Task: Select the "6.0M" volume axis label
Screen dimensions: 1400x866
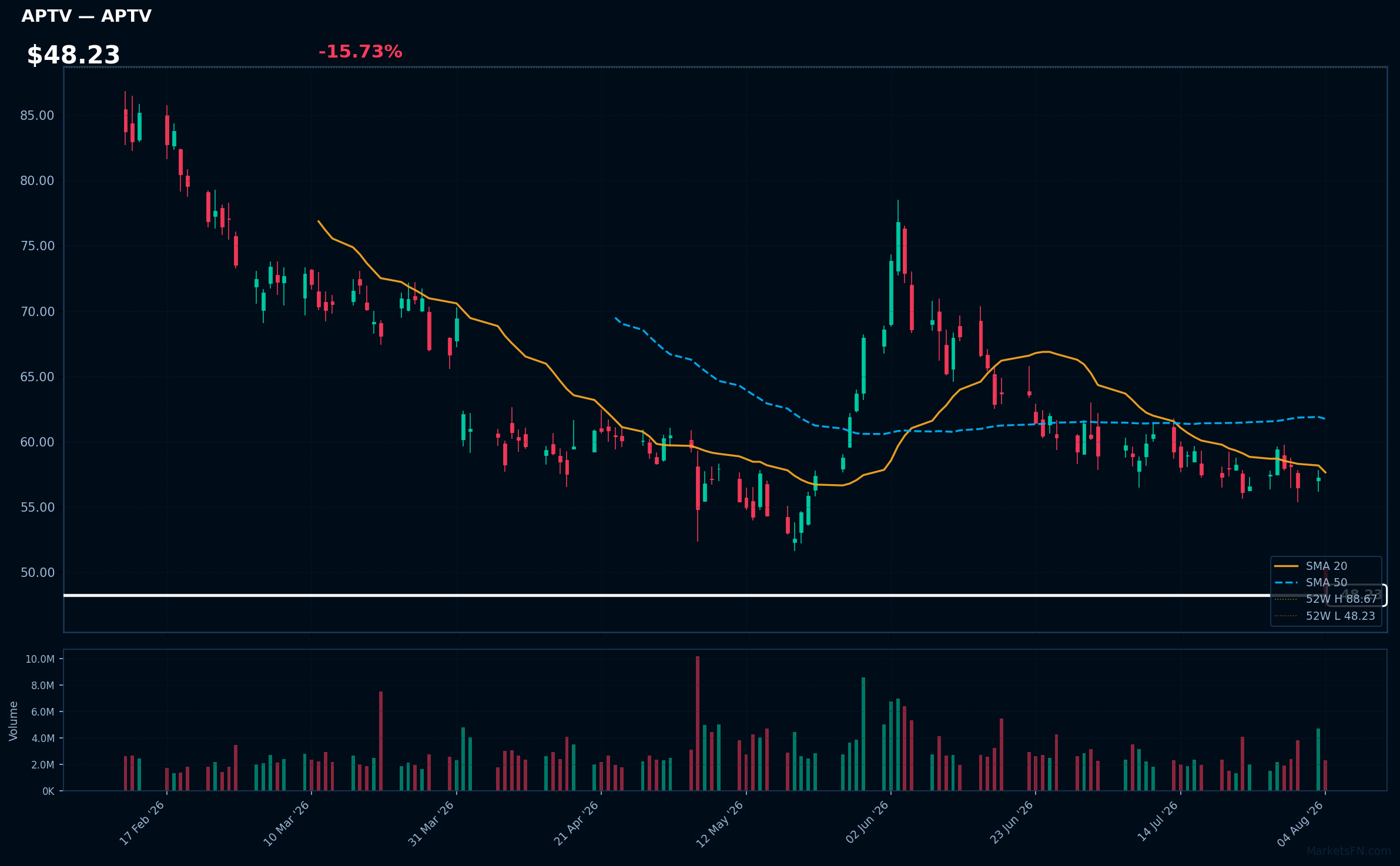Action: pos(43,712)
